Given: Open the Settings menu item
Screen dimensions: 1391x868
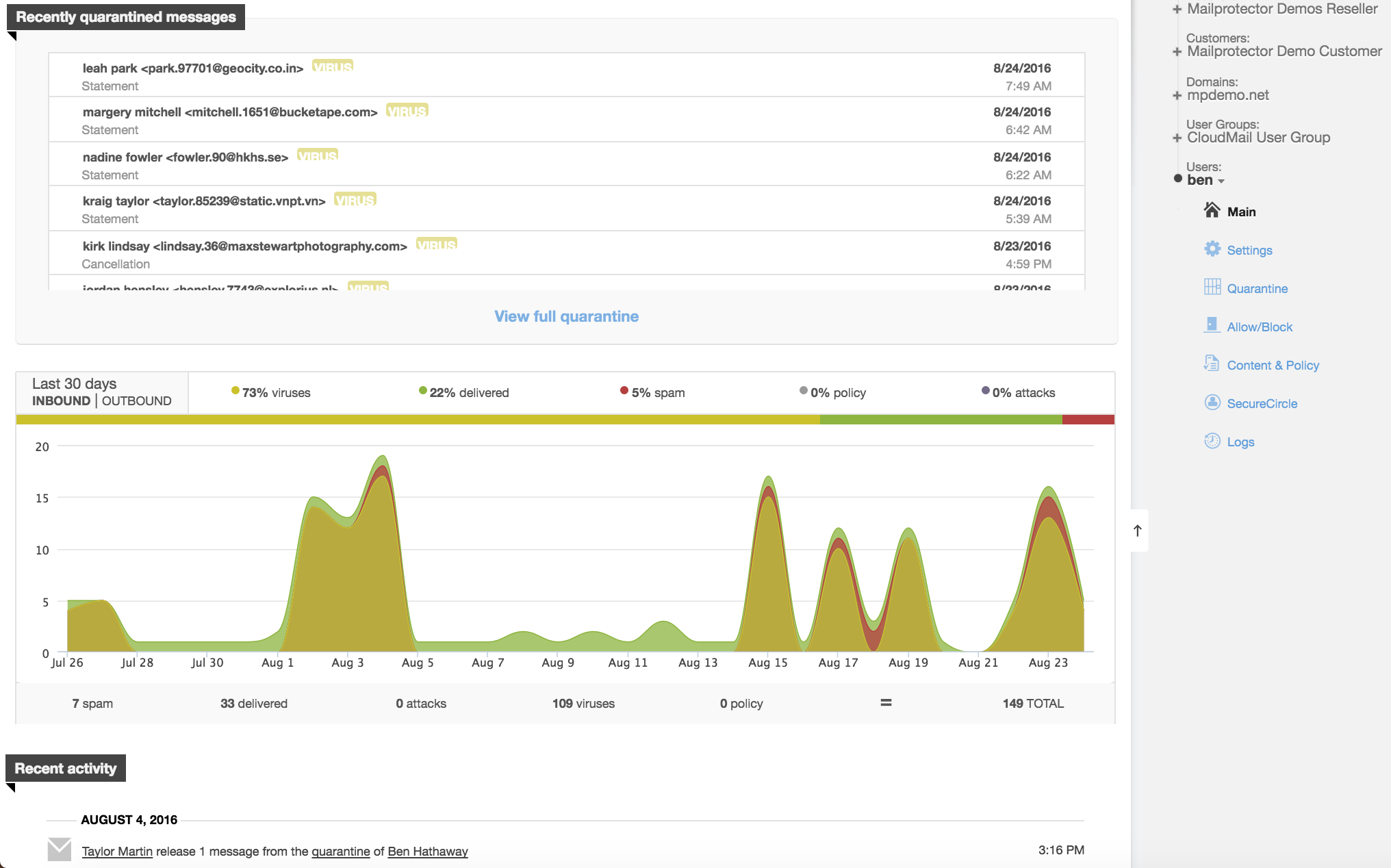Looking at the screenshot, I should point(1249,251).
